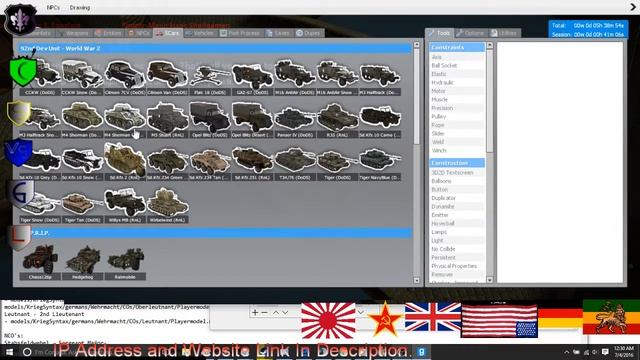Spawn the M16 Ambler (DoDS) halftrack

click(294, 78)
